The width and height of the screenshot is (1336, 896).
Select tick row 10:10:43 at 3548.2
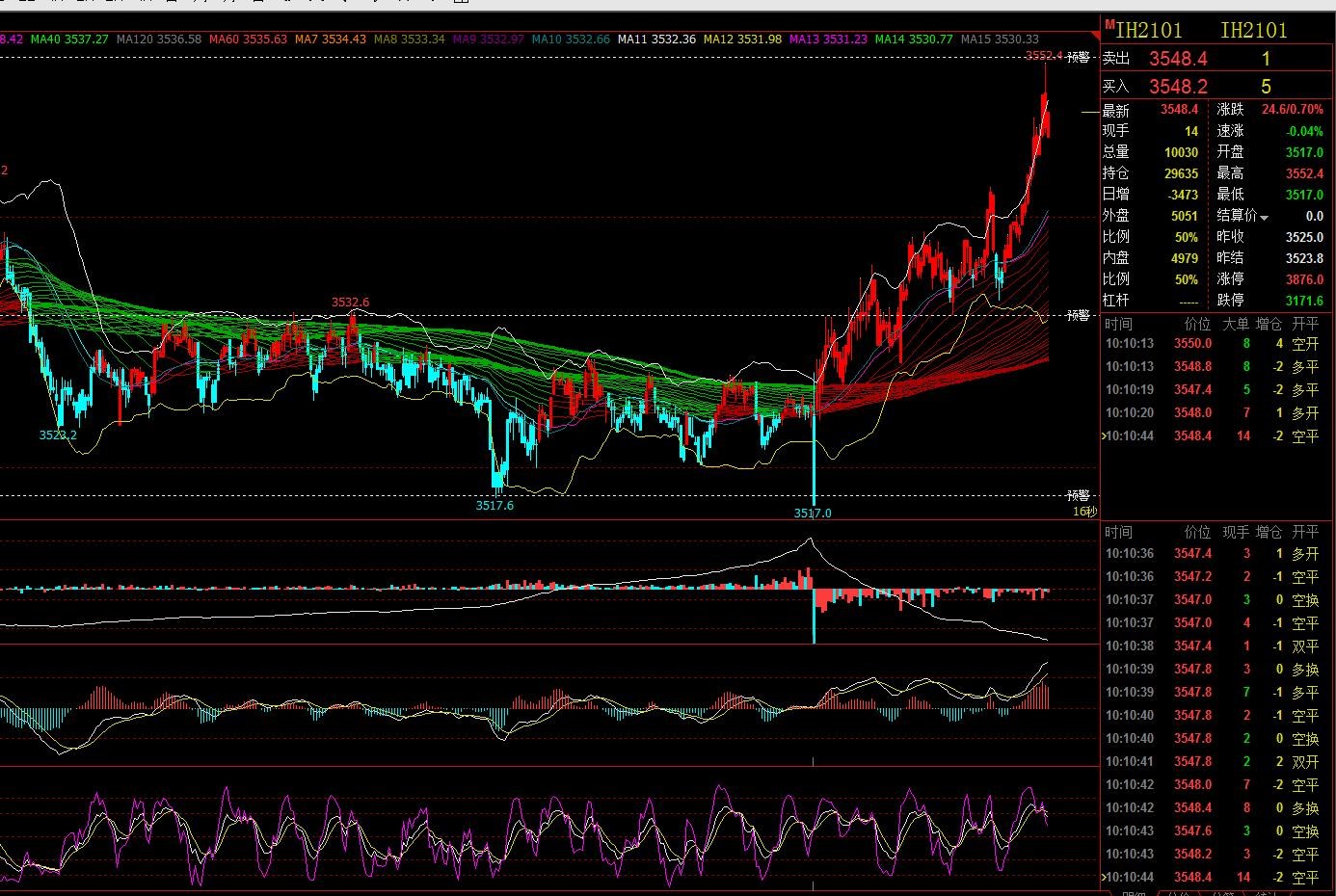point(1216,855)
